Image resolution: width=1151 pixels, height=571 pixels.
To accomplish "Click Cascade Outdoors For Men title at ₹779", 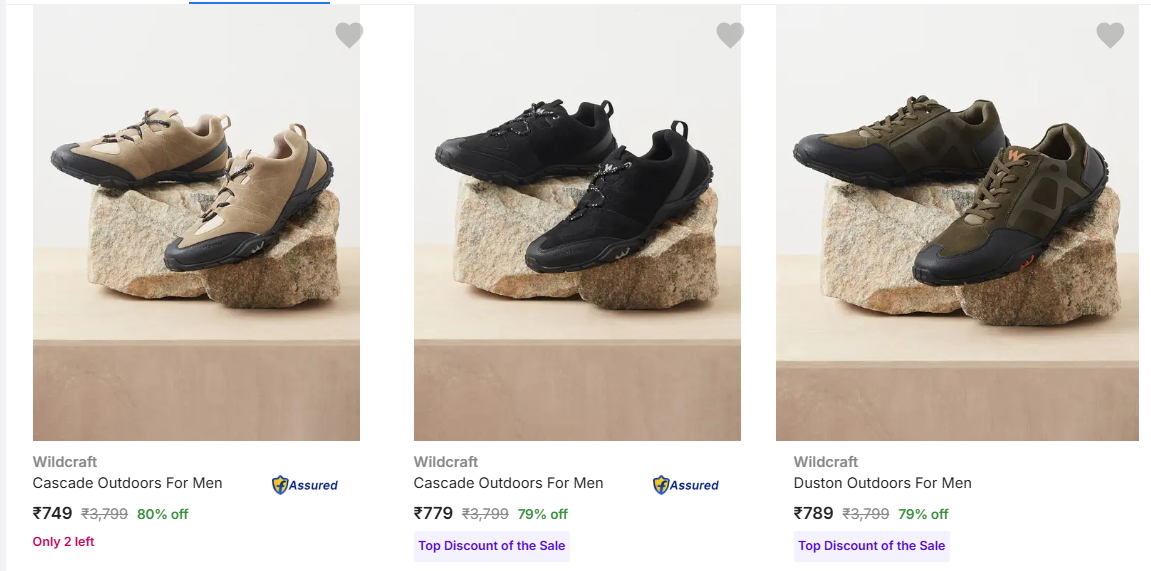I will click(x=509, y=483).
